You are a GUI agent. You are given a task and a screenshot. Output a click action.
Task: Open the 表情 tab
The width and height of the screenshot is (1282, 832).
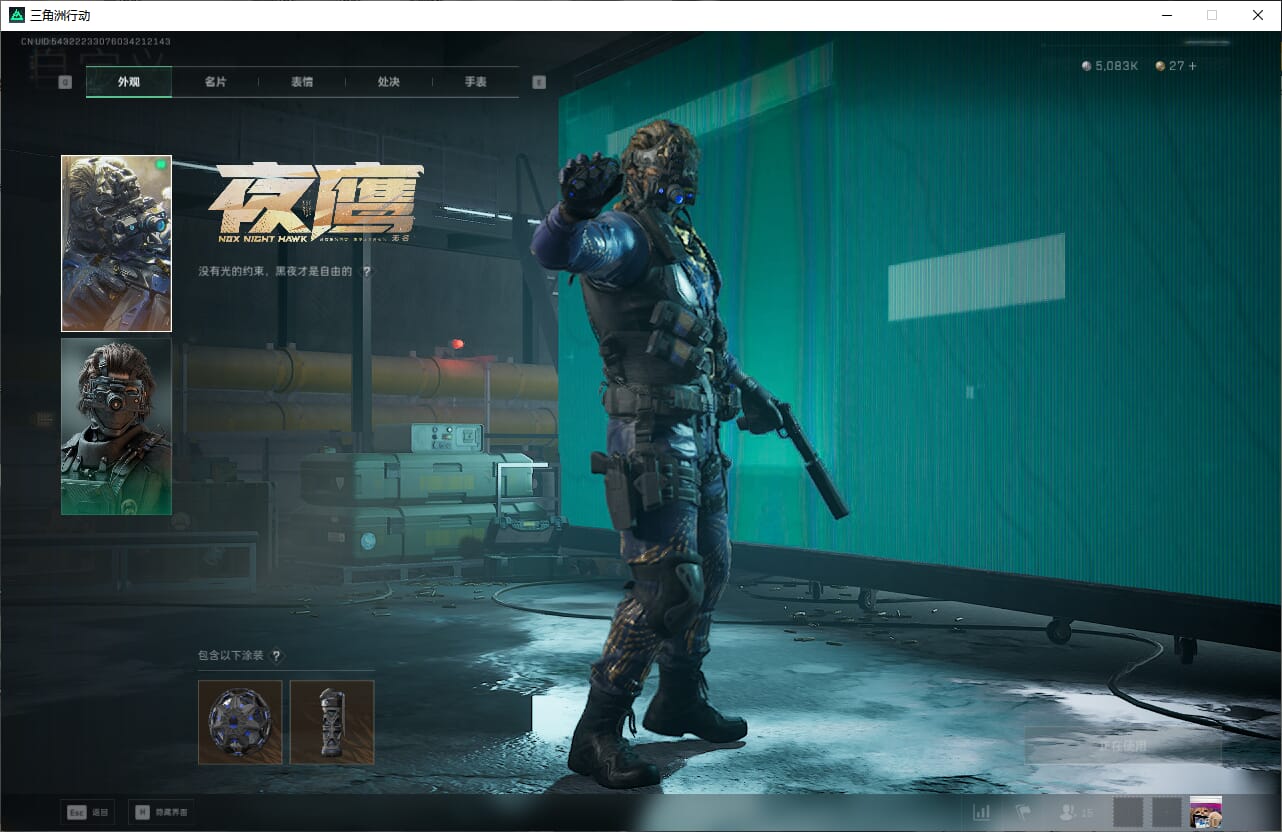[302, 82]
